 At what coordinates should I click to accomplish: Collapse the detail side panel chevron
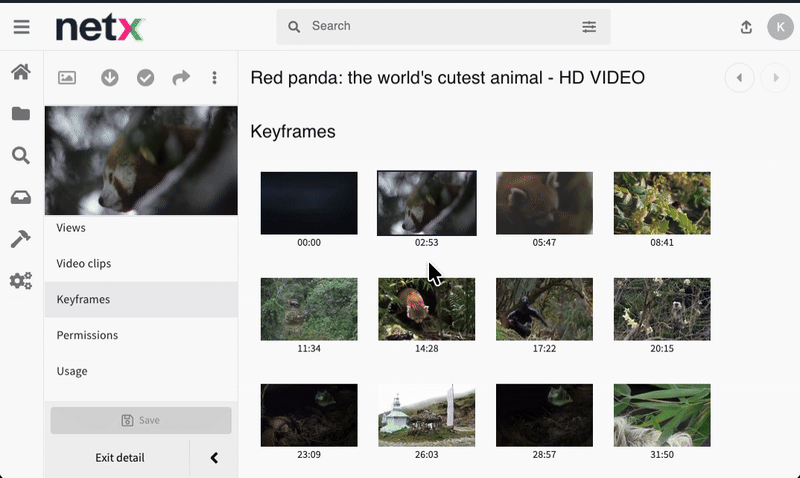pos(214,458)
